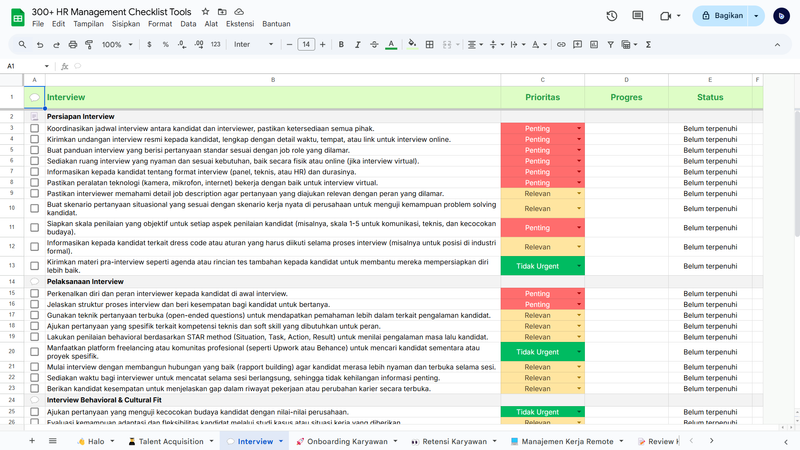Format as percent
This screenshot has height=450, width=800.
165,45
